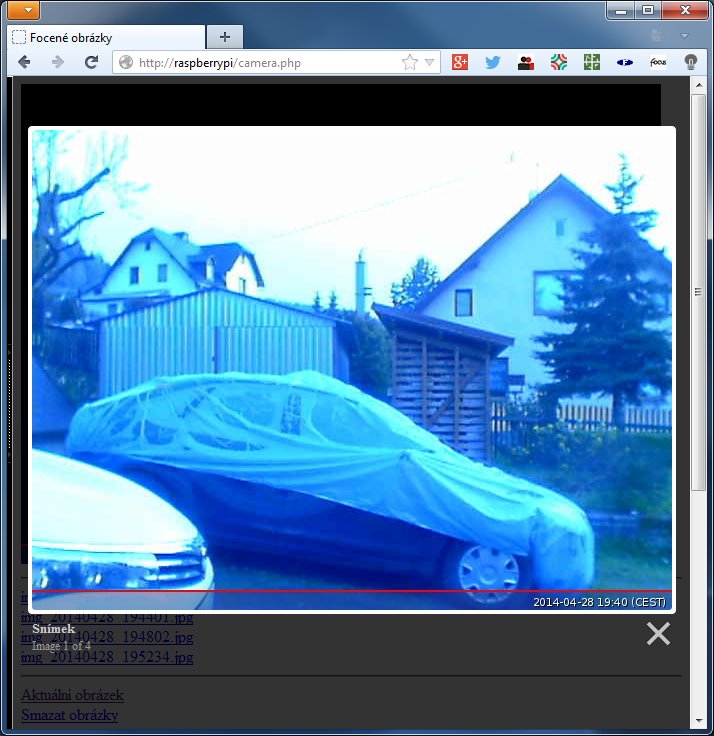Open link img_20140428_194802.jpg

click(107, 637)
